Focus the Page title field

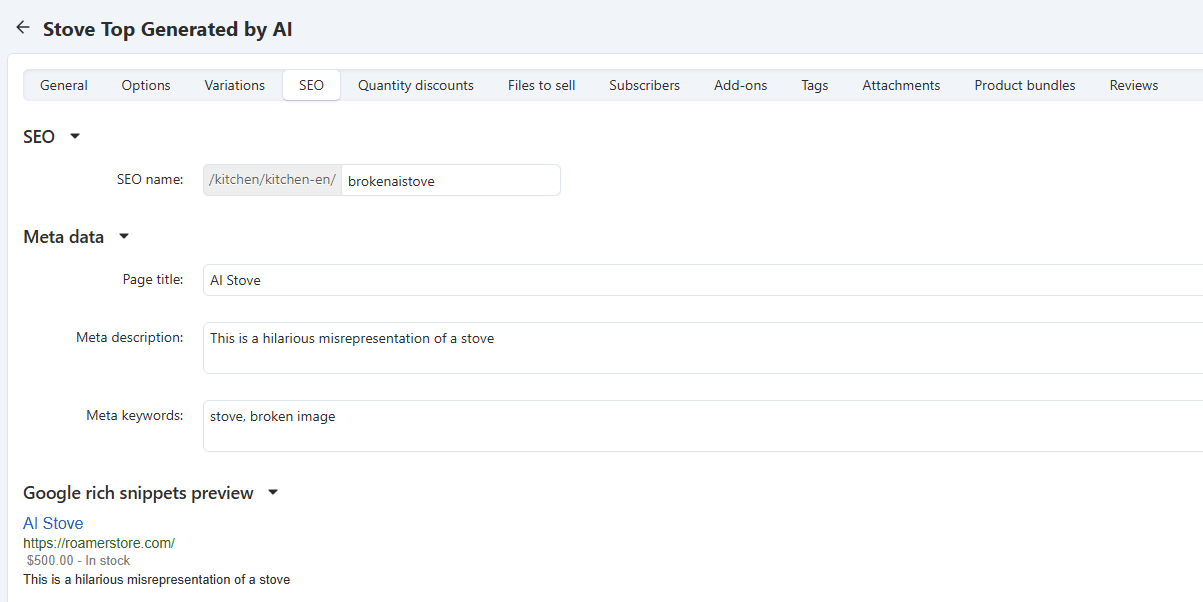point(700,280)
